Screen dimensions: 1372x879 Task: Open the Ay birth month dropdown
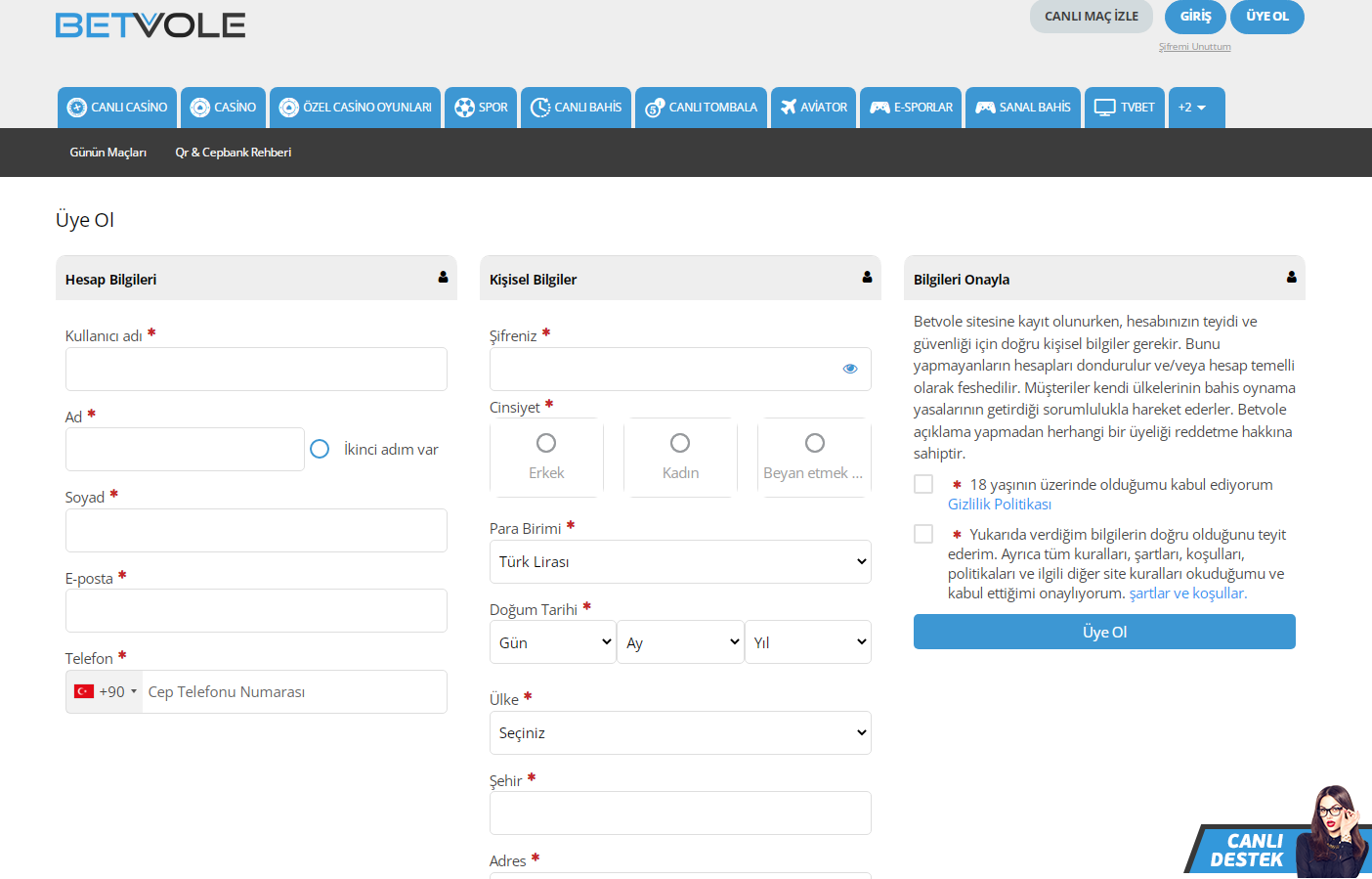click(680, 642)
